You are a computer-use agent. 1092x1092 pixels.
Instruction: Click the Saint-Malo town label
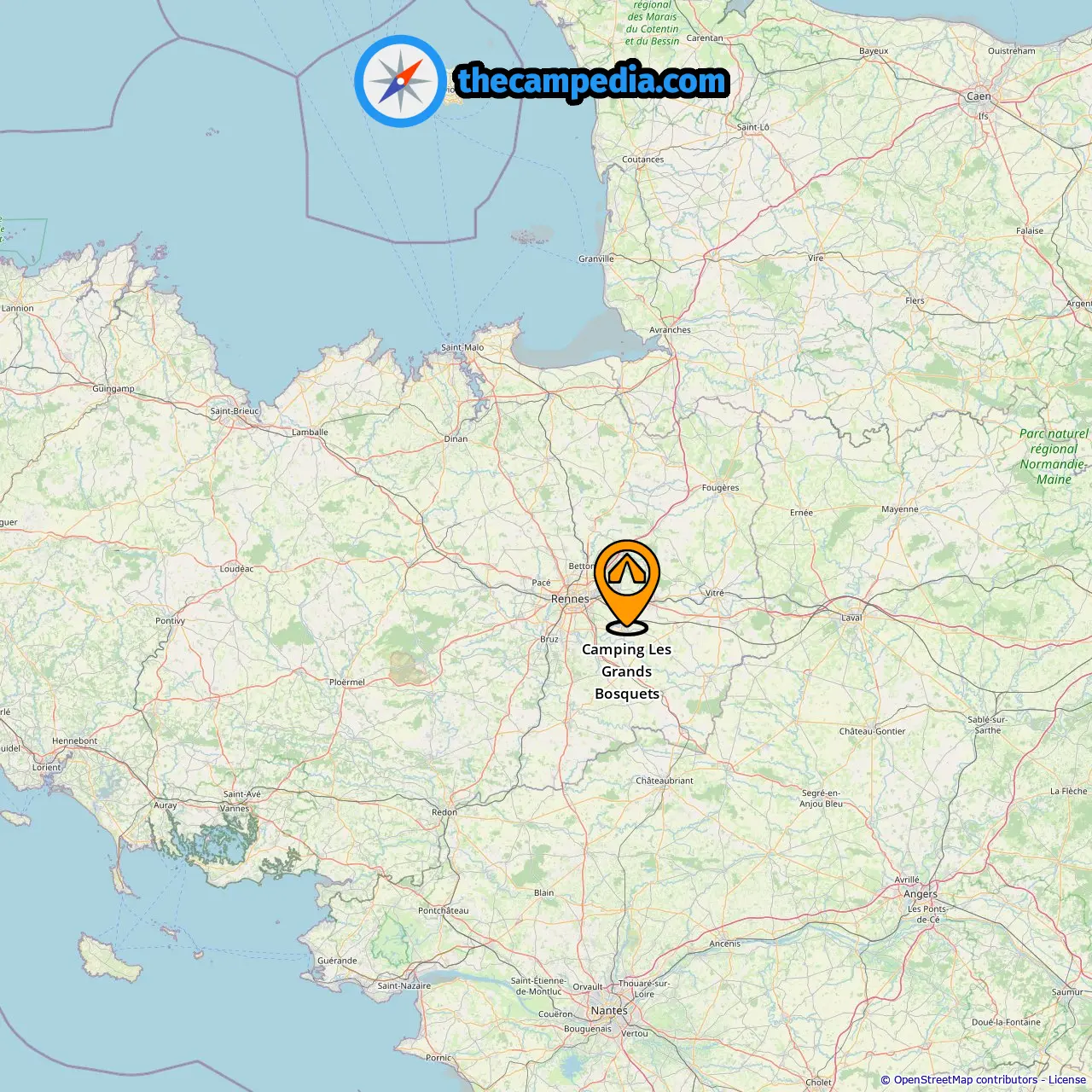point(462,347)
